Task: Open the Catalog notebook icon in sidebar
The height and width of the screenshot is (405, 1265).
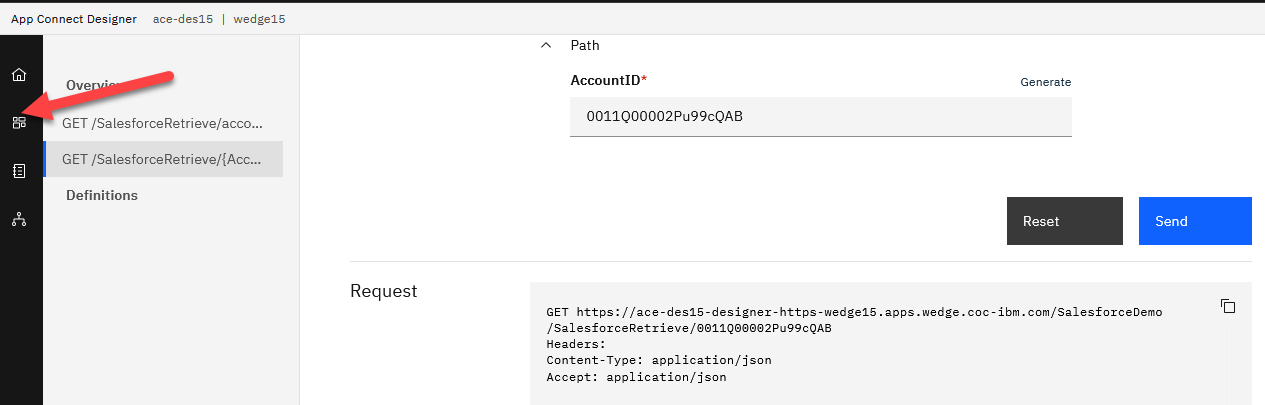Action: pyautogui.click(x=19, y=171)
